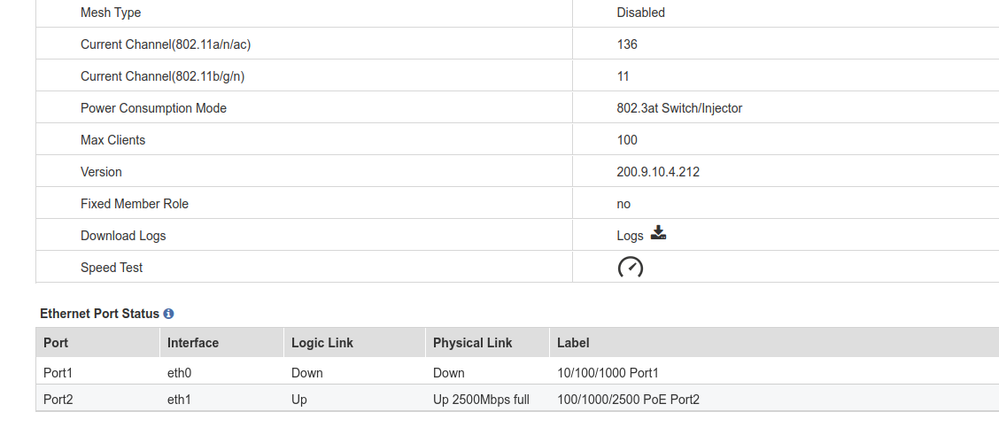Click the eth0 interface cell
Screen dimensions: 999x421
click(180, 373)
